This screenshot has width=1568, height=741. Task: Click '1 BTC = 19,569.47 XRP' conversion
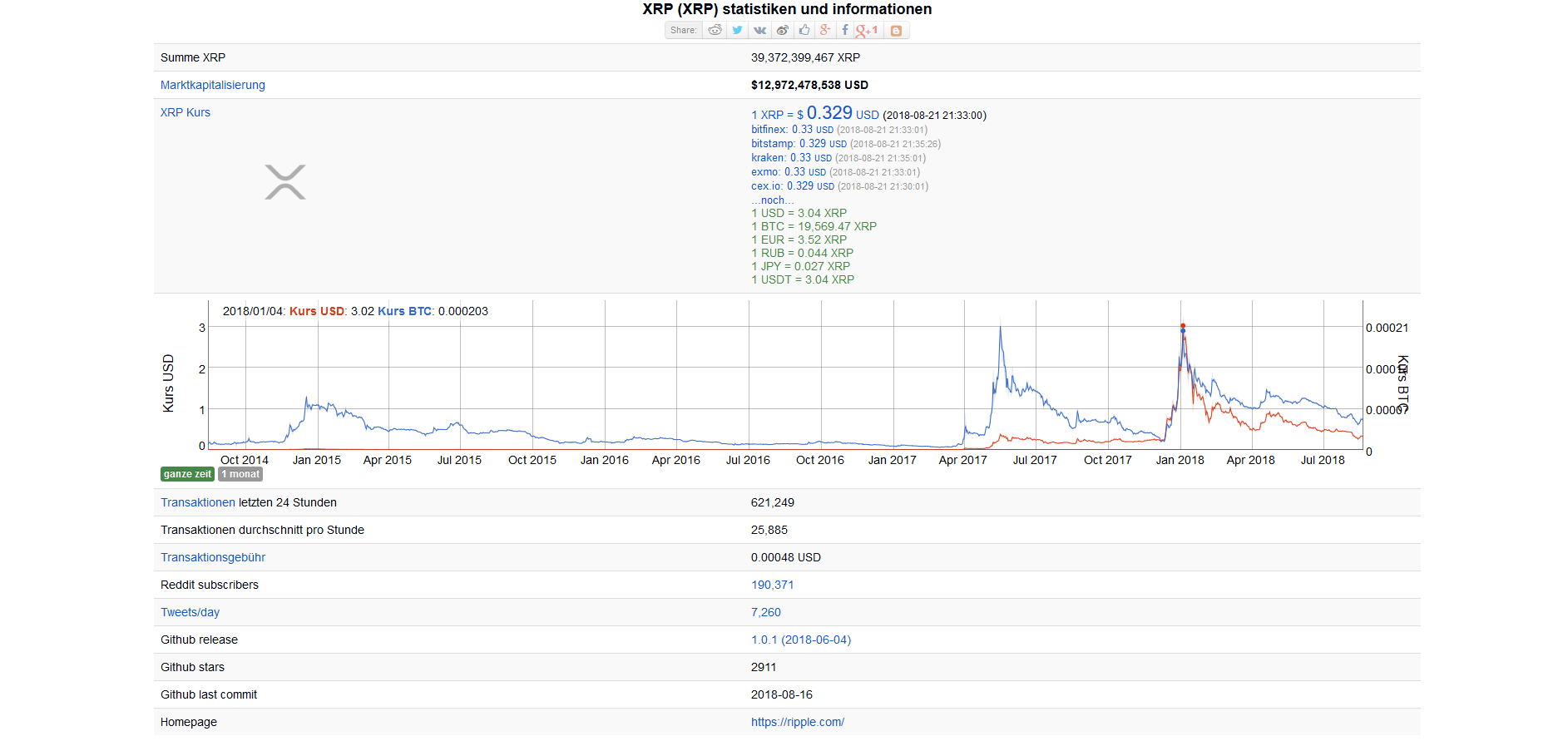tap(814, 226)
